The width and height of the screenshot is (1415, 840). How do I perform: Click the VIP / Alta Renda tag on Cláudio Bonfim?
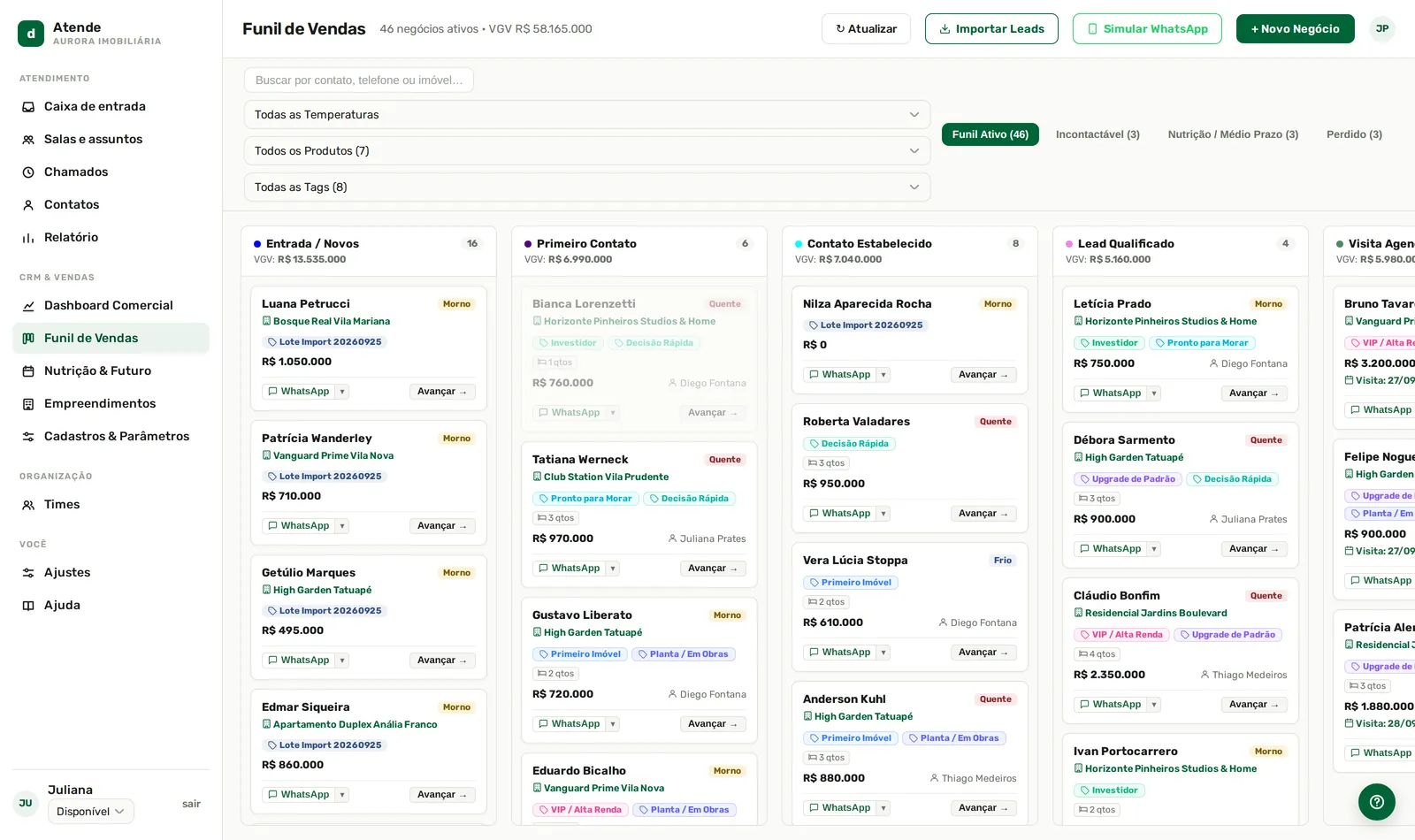pyautogui.click(x=1121, y=635)
